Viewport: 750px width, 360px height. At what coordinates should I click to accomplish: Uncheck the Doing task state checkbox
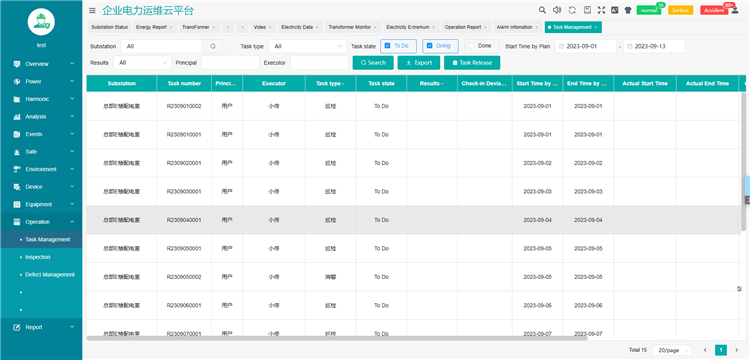pos(430,46)
